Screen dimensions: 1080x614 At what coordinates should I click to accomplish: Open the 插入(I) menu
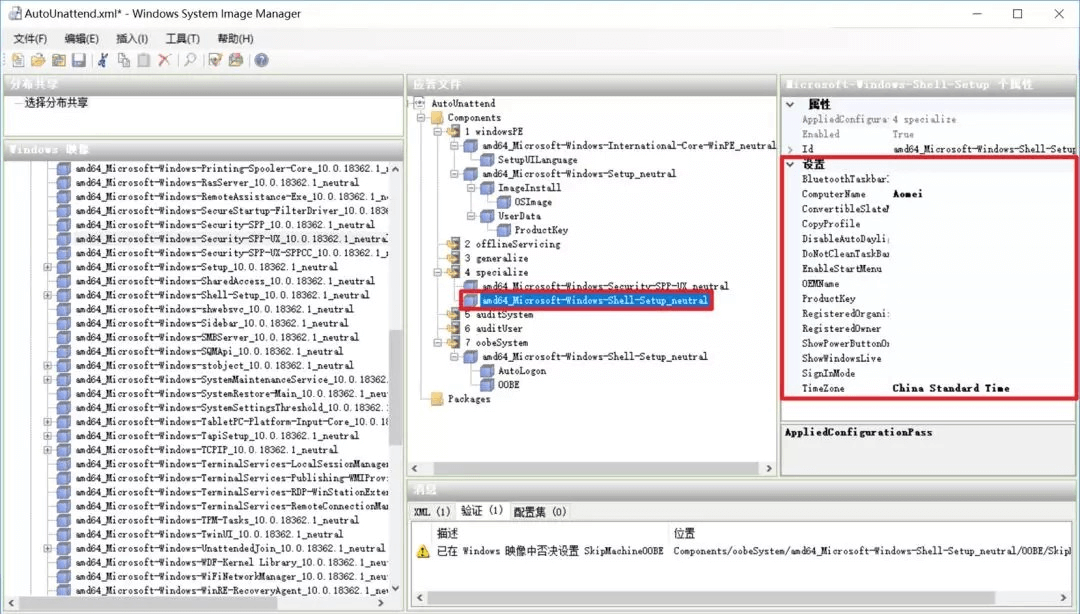(132, 38)
